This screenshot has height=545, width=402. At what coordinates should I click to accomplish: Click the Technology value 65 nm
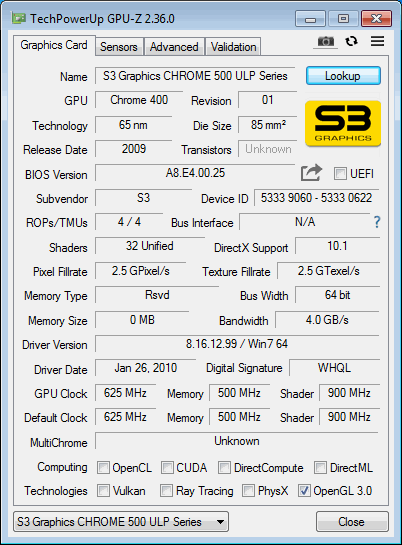(x=133, y=124)
